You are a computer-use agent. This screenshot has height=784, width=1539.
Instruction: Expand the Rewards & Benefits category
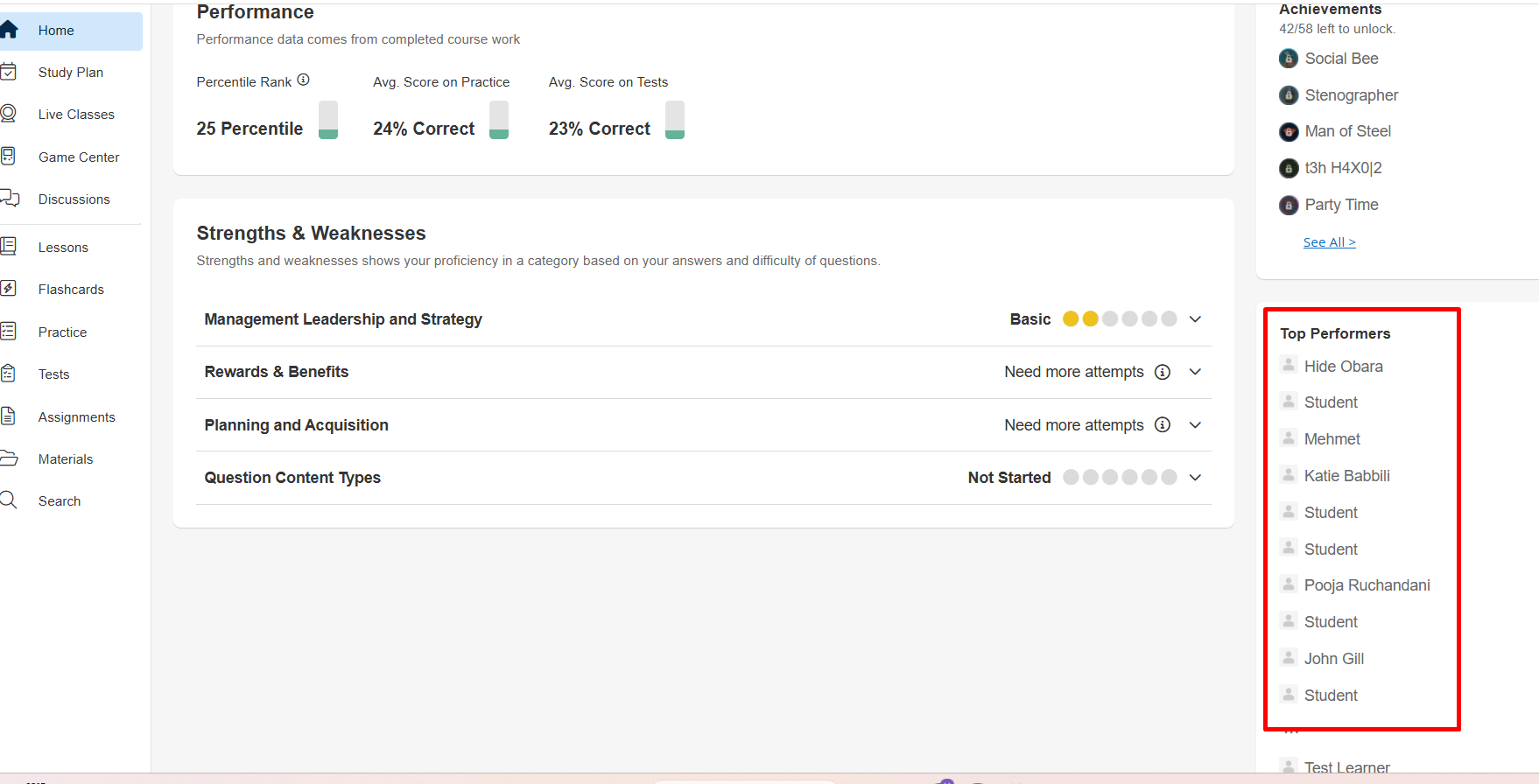click(x=1195, y=372)
